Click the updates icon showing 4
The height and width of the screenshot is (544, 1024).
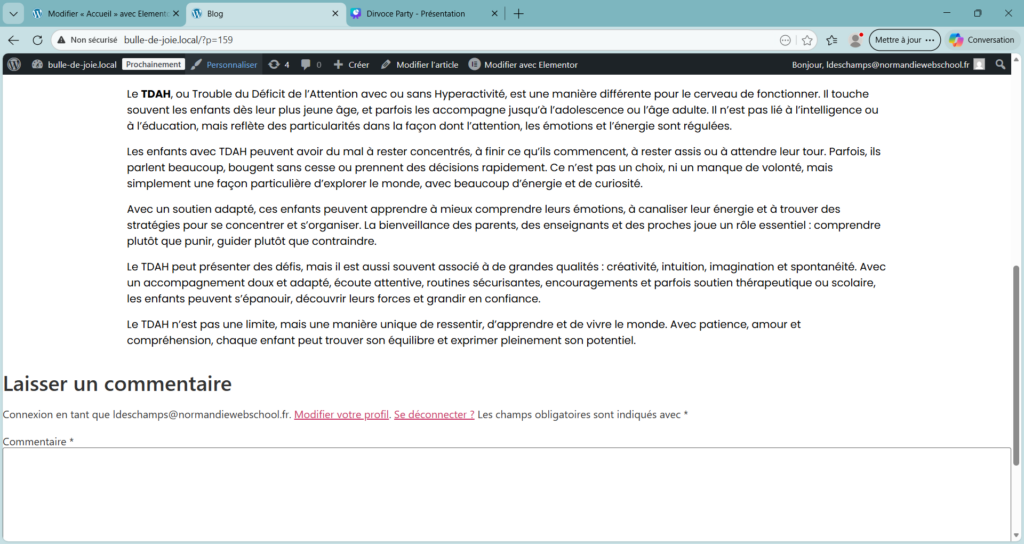tap(279, 64)
